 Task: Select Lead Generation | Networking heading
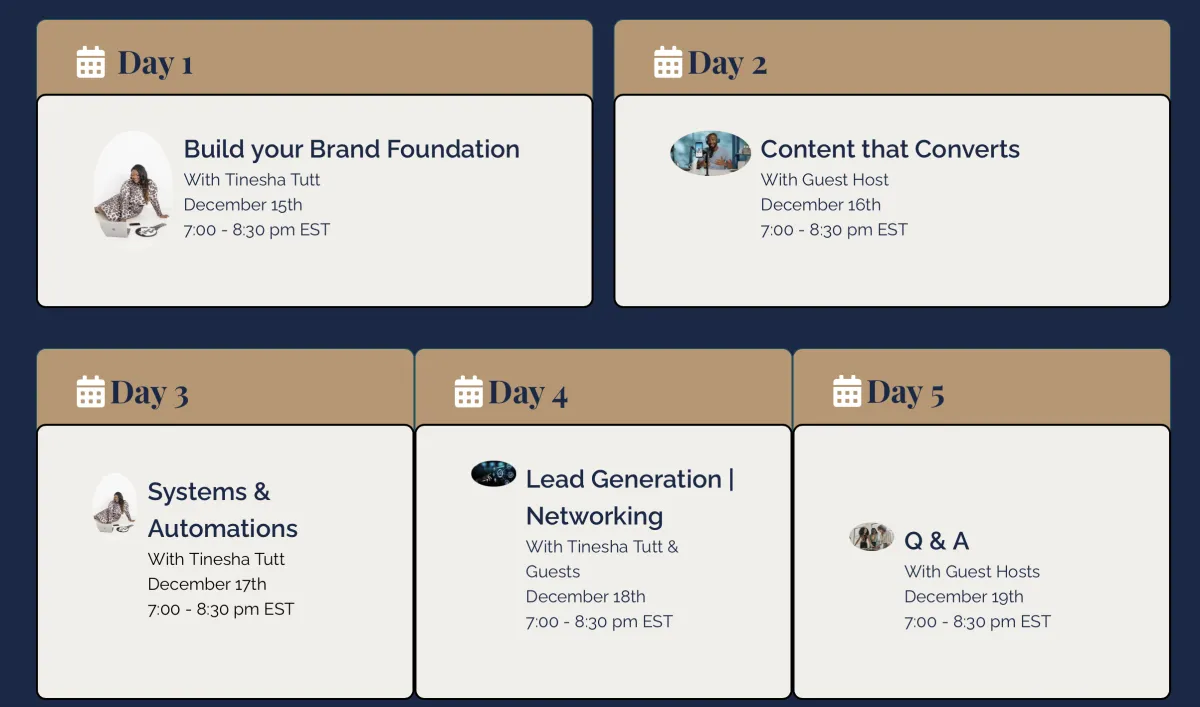(x=630, y=497)
